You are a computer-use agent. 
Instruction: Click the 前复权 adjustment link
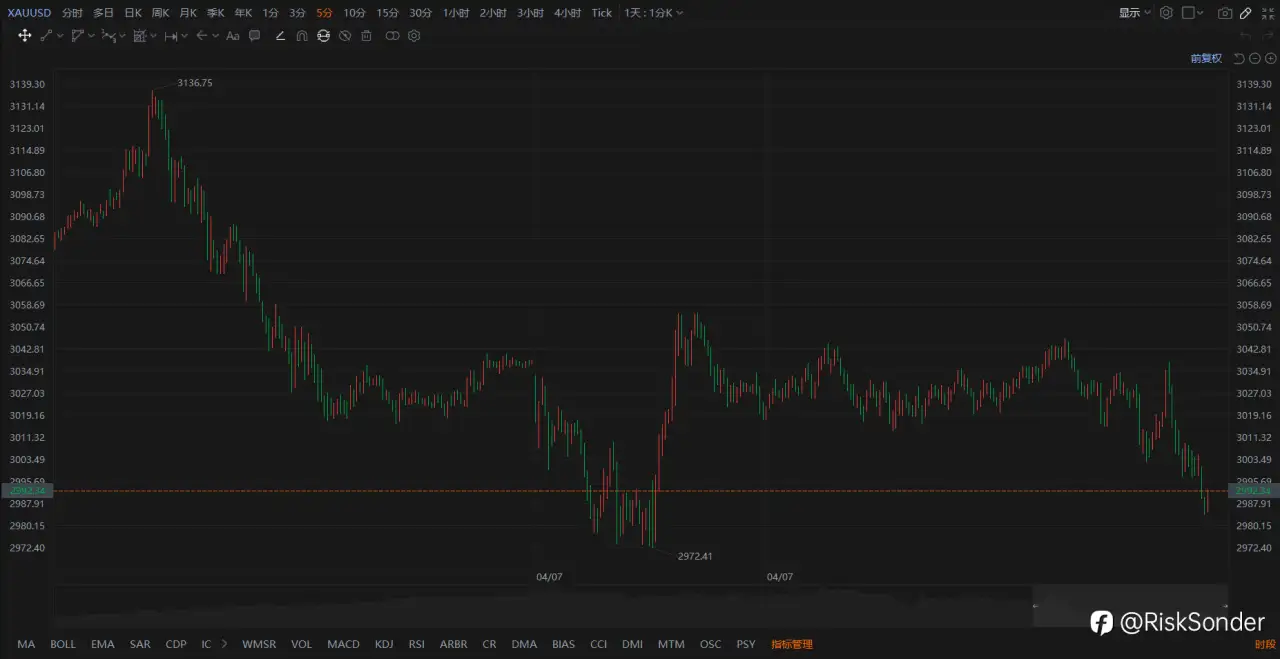coord(1206,58)
